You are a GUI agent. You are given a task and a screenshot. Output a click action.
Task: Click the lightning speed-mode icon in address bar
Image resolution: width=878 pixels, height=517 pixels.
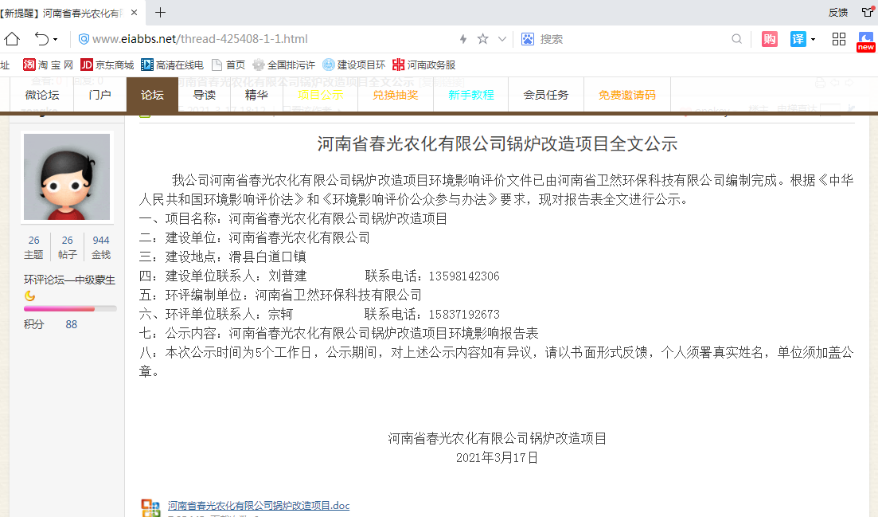[x=462, y=39]
